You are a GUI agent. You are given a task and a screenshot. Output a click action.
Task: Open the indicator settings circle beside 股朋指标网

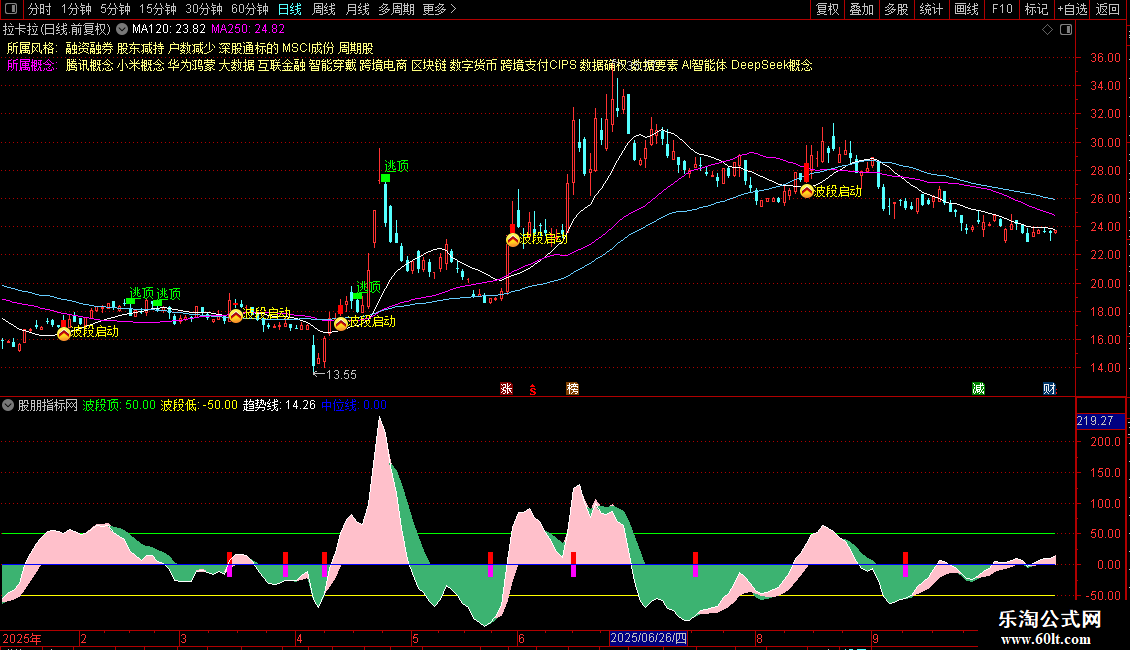[8, 405]
